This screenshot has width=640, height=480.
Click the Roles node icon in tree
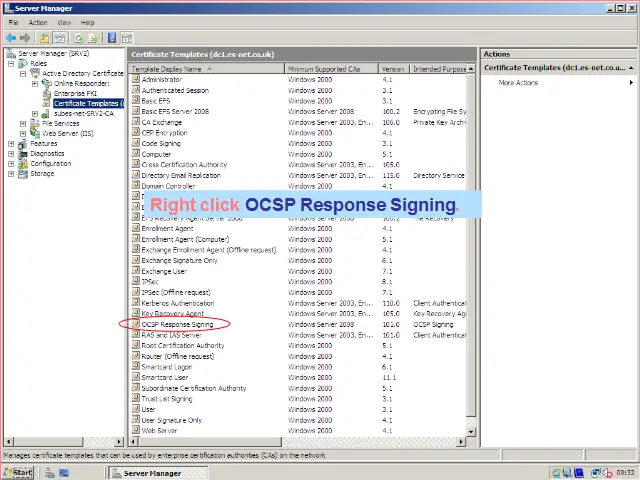pos(23,63)
